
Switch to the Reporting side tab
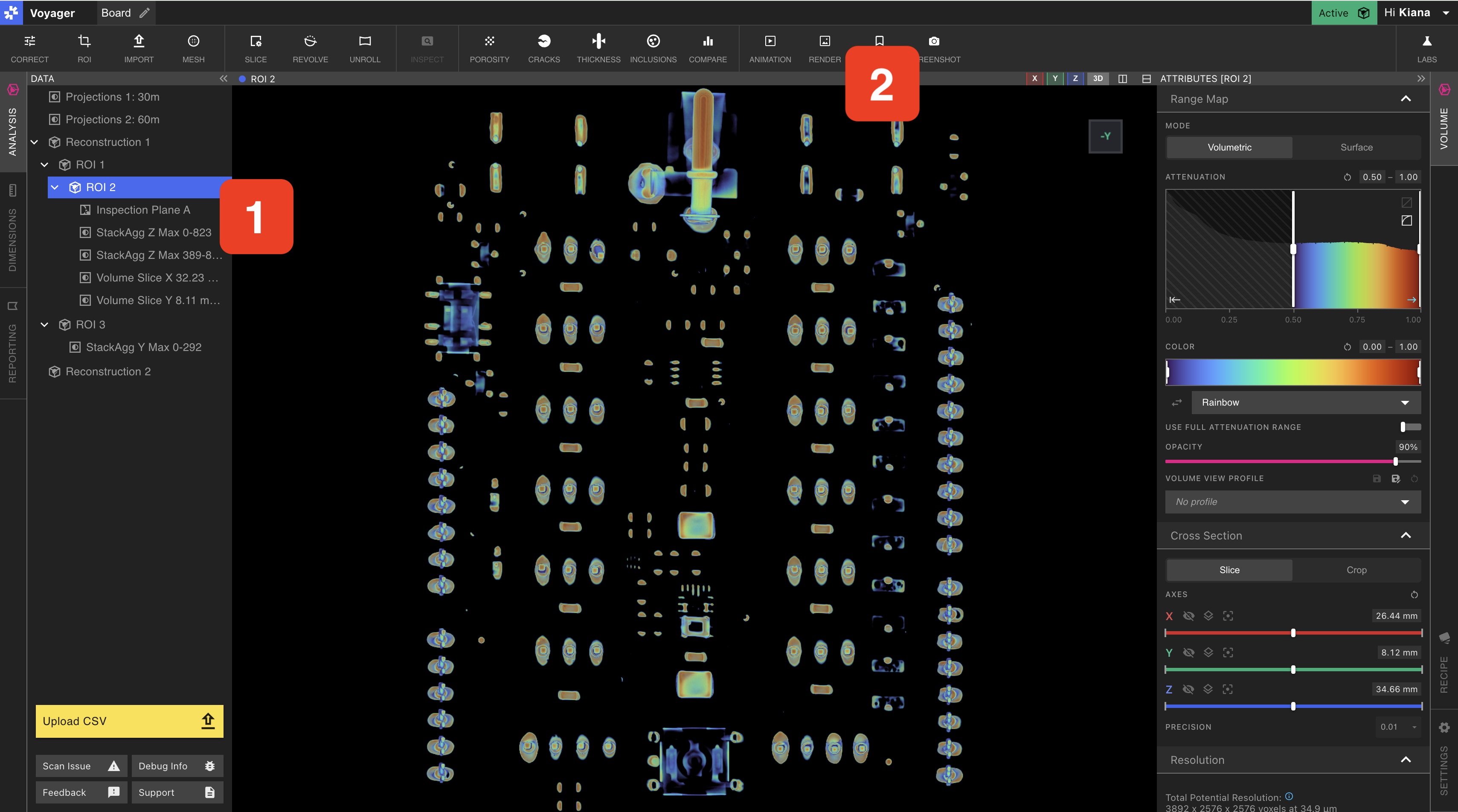pyautogui.click(x=12, y=343)
